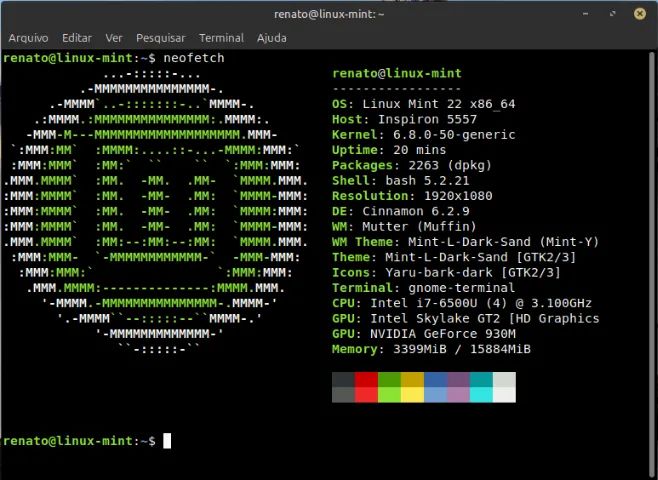Click the cyan color block in bottom row
This screenshot has height=480, width=658.
[x=481, y=394]
